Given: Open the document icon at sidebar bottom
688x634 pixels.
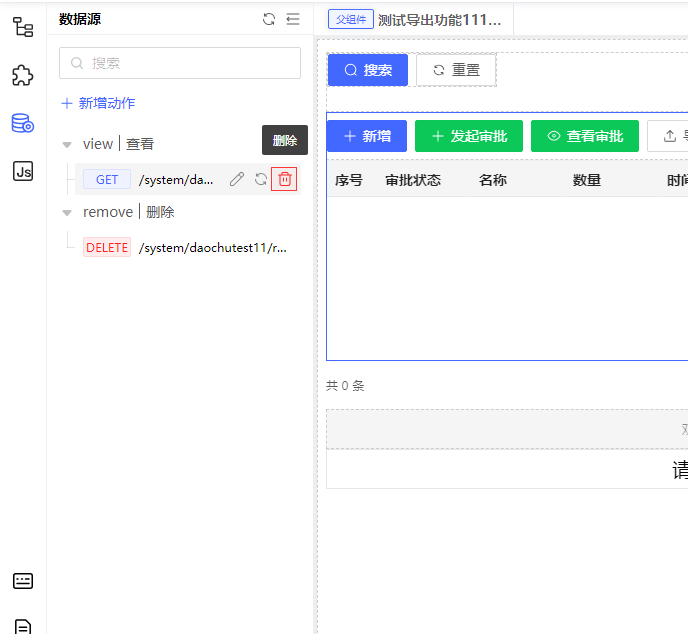Looking at the screenshot, I should 23,627.
